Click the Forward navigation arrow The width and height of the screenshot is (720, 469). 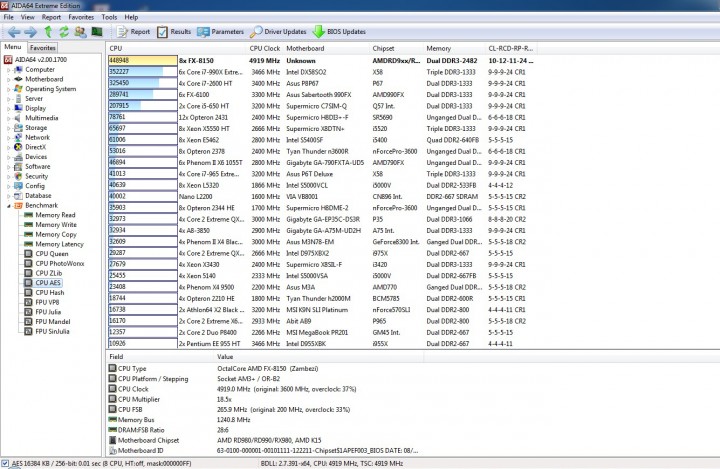(x=31, y=32)
